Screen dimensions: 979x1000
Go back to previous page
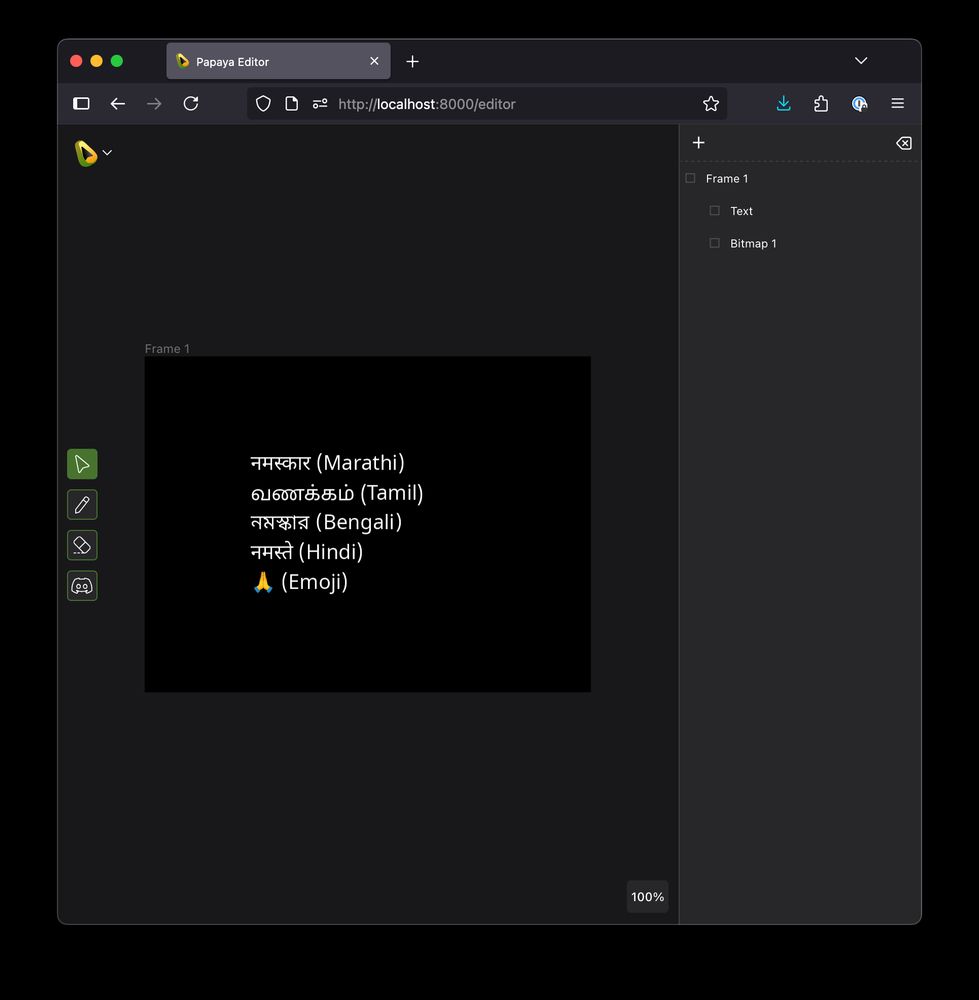coord(118,103)
